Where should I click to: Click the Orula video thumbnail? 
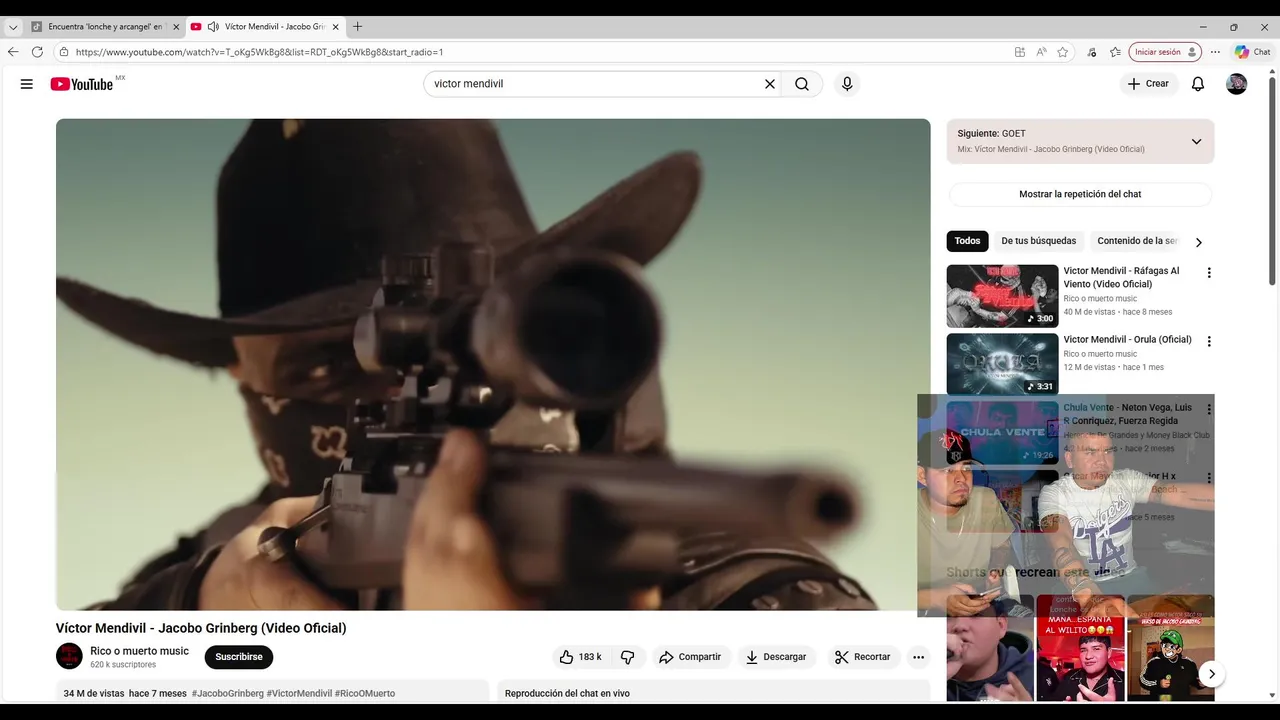(x=1002, y=364)
